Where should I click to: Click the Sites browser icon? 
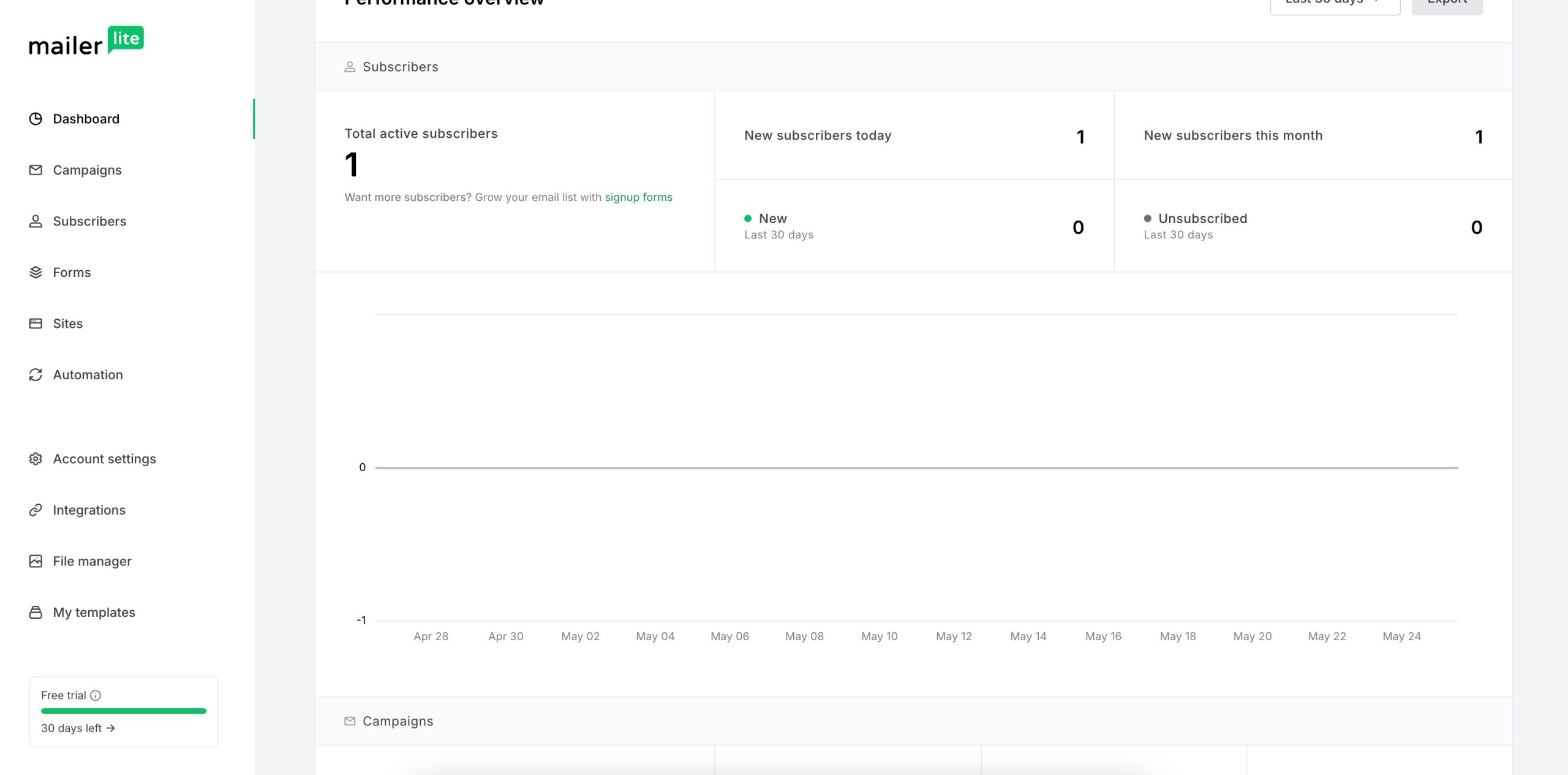(36, 323)
